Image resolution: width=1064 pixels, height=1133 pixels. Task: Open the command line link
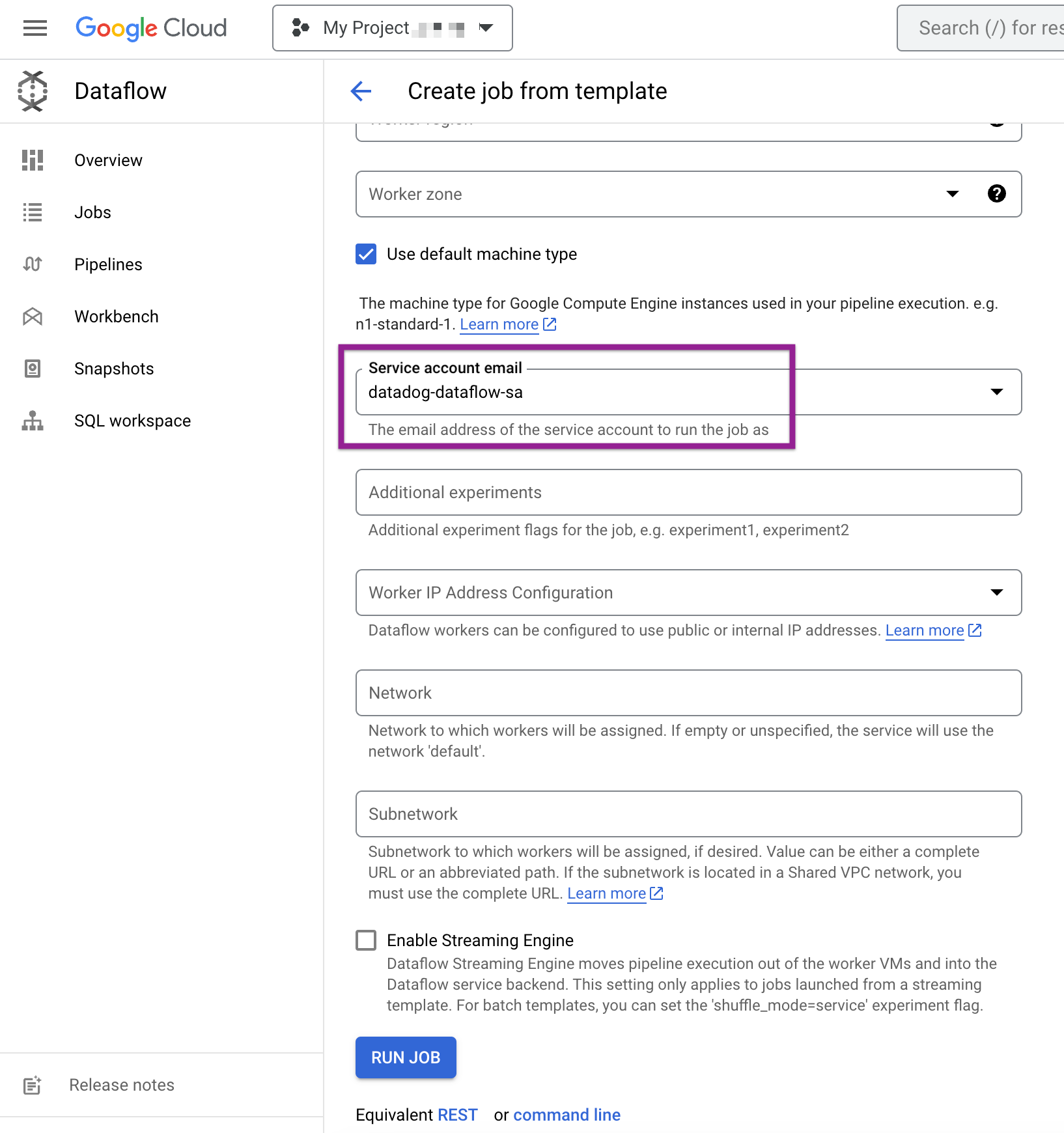pos(567,1115)
